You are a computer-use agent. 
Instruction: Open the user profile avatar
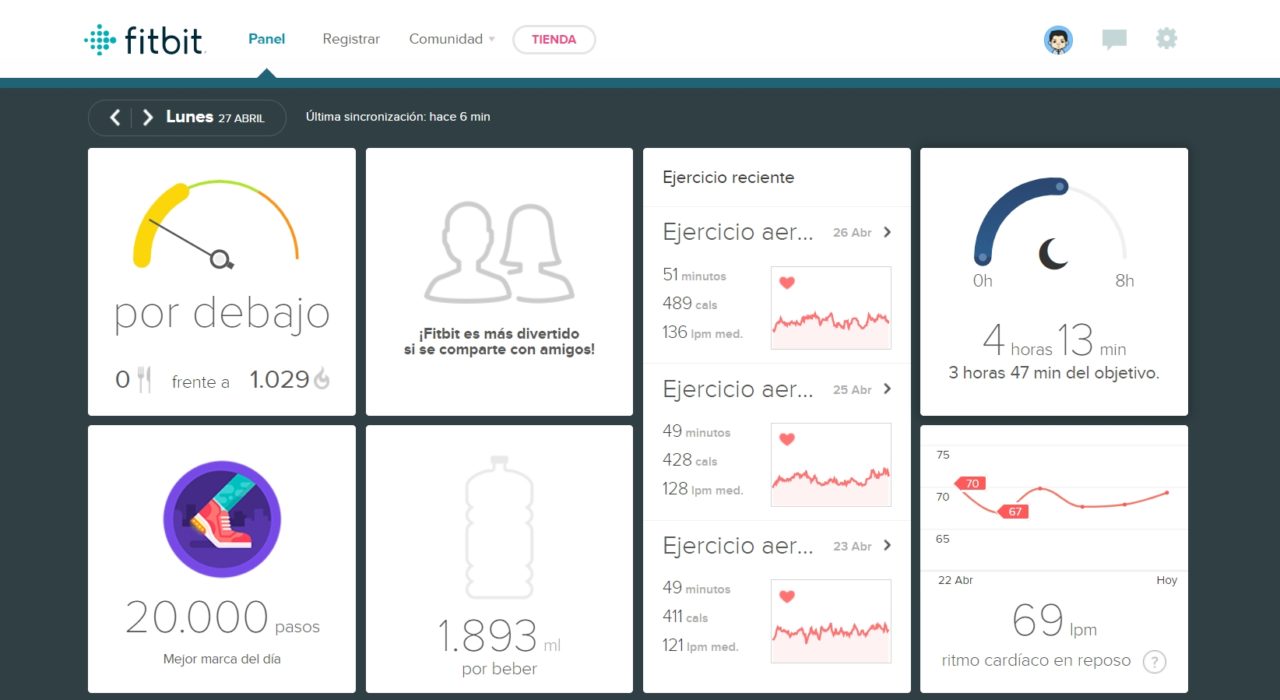point(1058,40)
